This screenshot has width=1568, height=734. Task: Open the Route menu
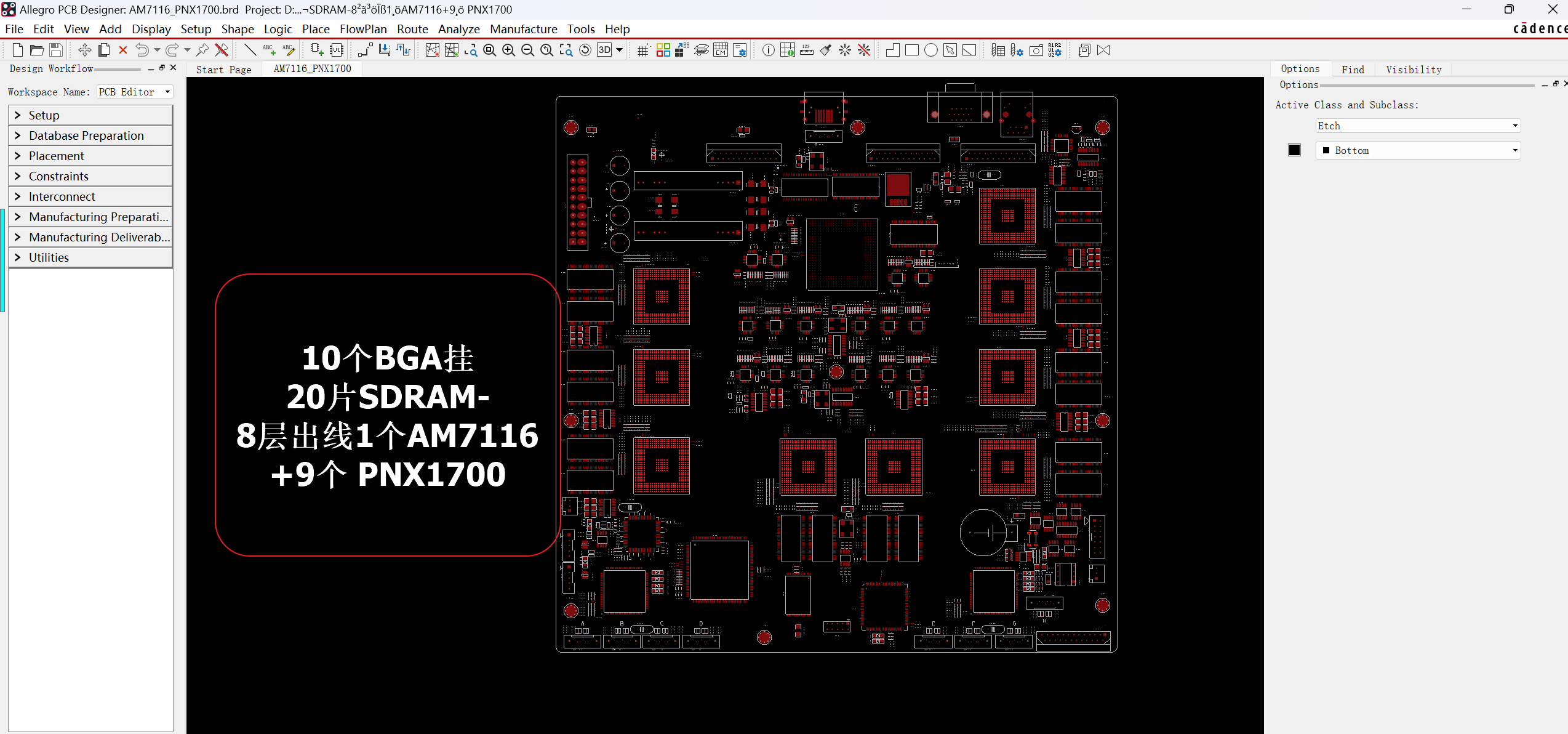pyautogui.click(x=412, y=29)
